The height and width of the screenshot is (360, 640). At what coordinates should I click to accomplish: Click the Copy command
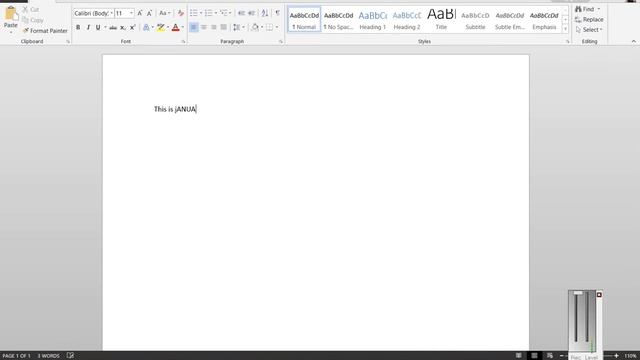click(33, 20)
